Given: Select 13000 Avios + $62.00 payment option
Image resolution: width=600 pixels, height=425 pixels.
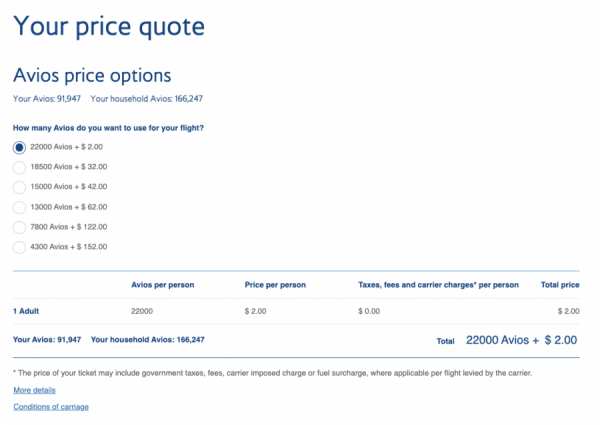Looking at the screenshot, I should [19, 207].
